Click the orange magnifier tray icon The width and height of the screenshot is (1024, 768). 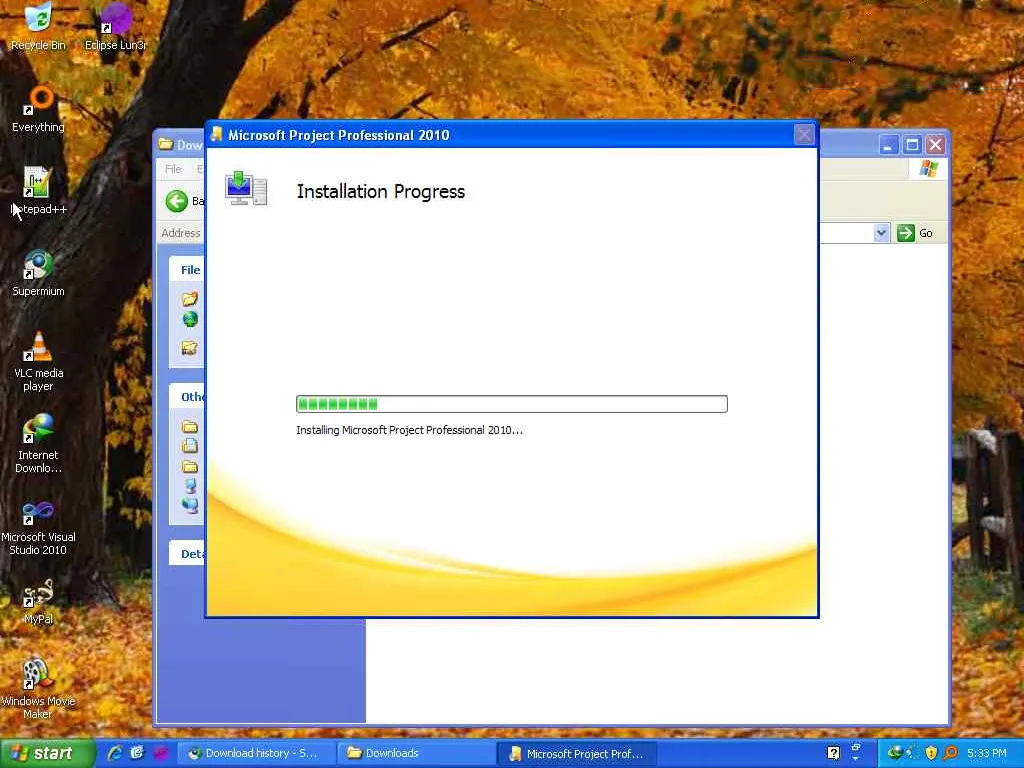950,753
